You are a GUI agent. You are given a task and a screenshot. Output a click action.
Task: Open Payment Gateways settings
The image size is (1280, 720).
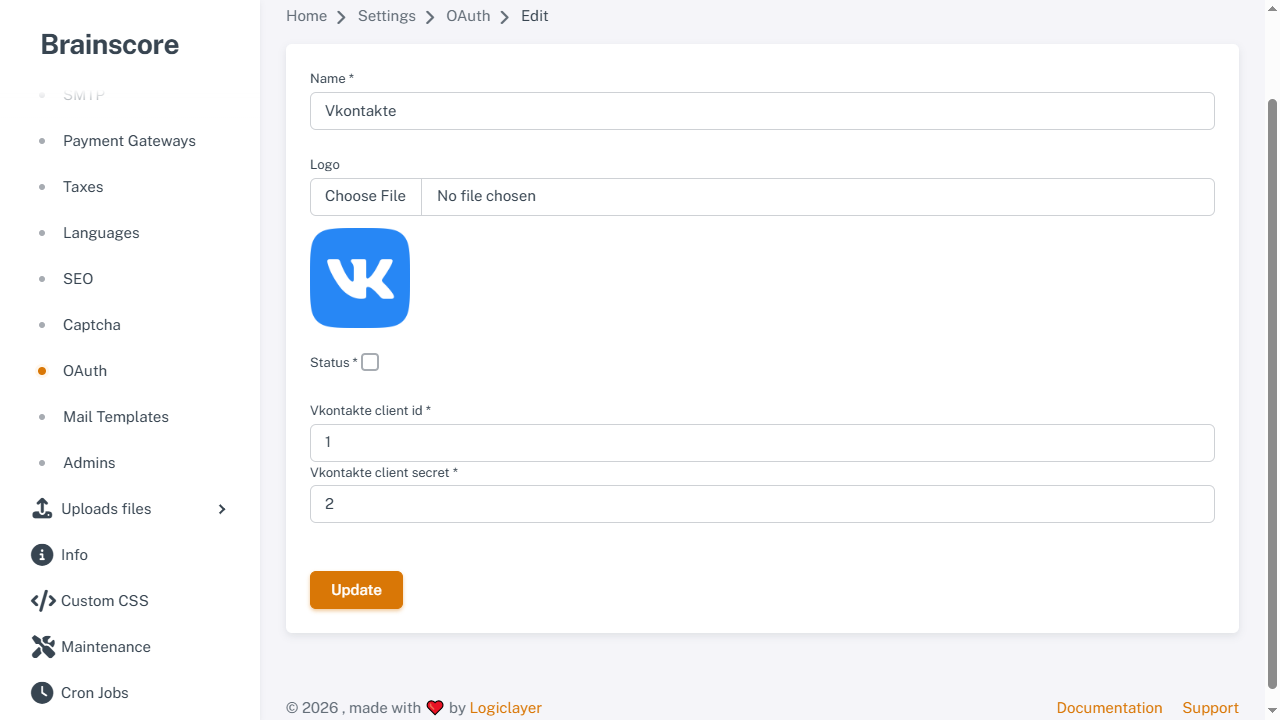pos(129,141)
